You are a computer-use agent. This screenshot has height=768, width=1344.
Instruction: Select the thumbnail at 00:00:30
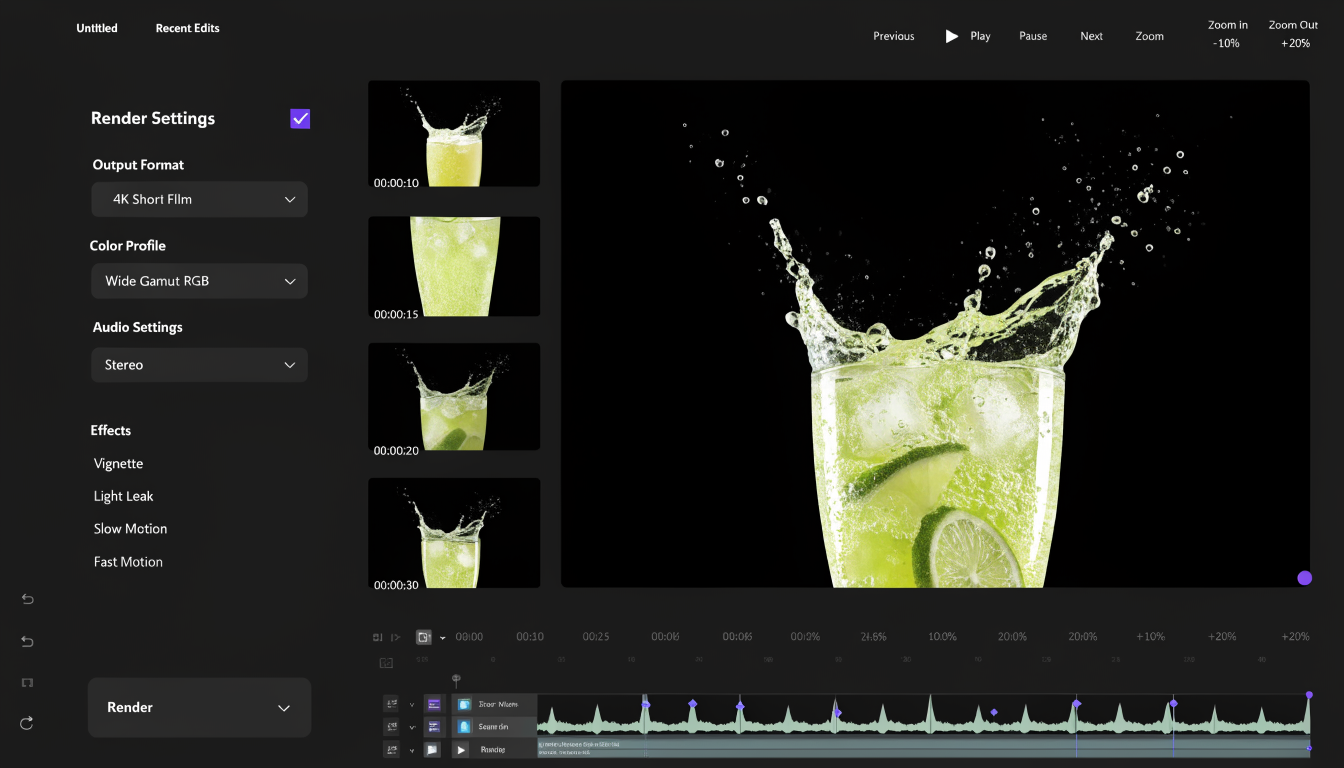[454, 533]
